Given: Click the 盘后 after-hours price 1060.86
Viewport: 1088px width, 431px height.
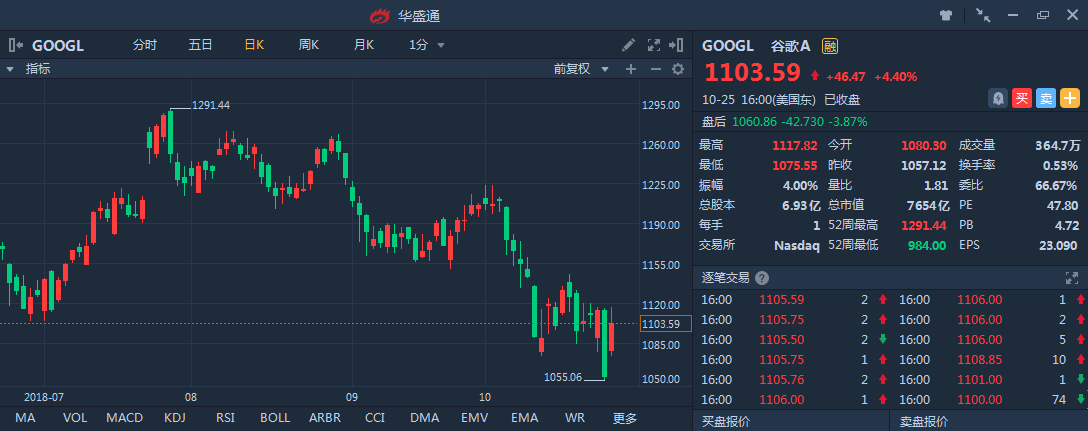Looking at the screenshot, I should coord(754,121).
